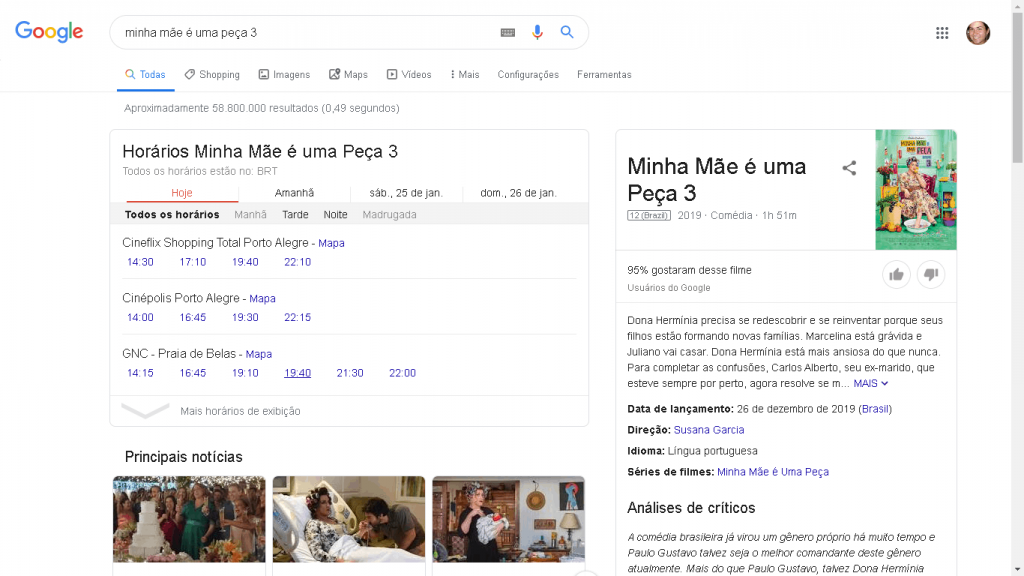Pick the 14:15 GNC showtime
Screen dimensions: 1024x576
pos(140,373)
